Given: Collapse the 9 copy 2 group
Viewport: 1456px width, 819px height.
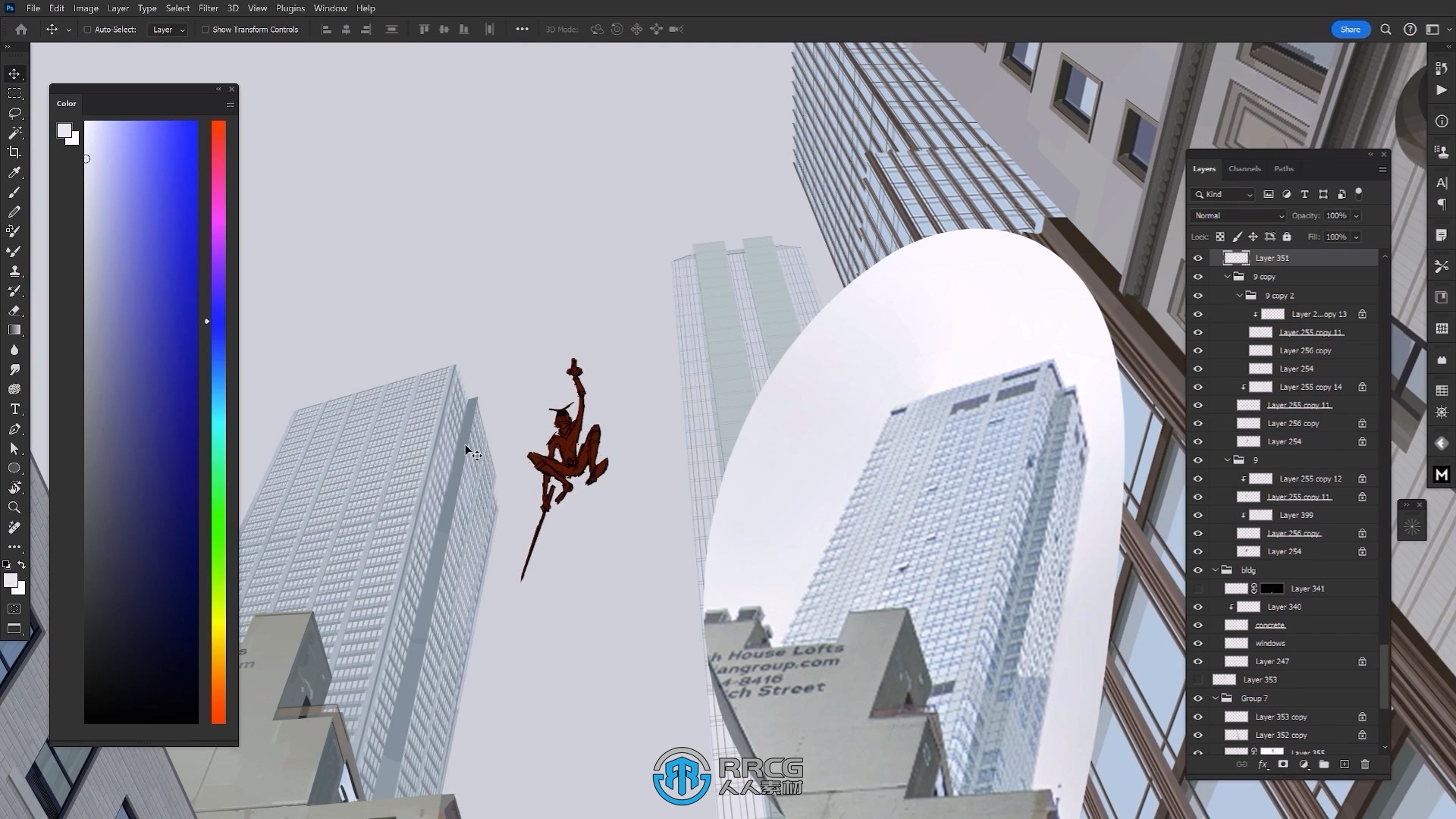Looking at the screenshot, I should [x=1240, y=296].
